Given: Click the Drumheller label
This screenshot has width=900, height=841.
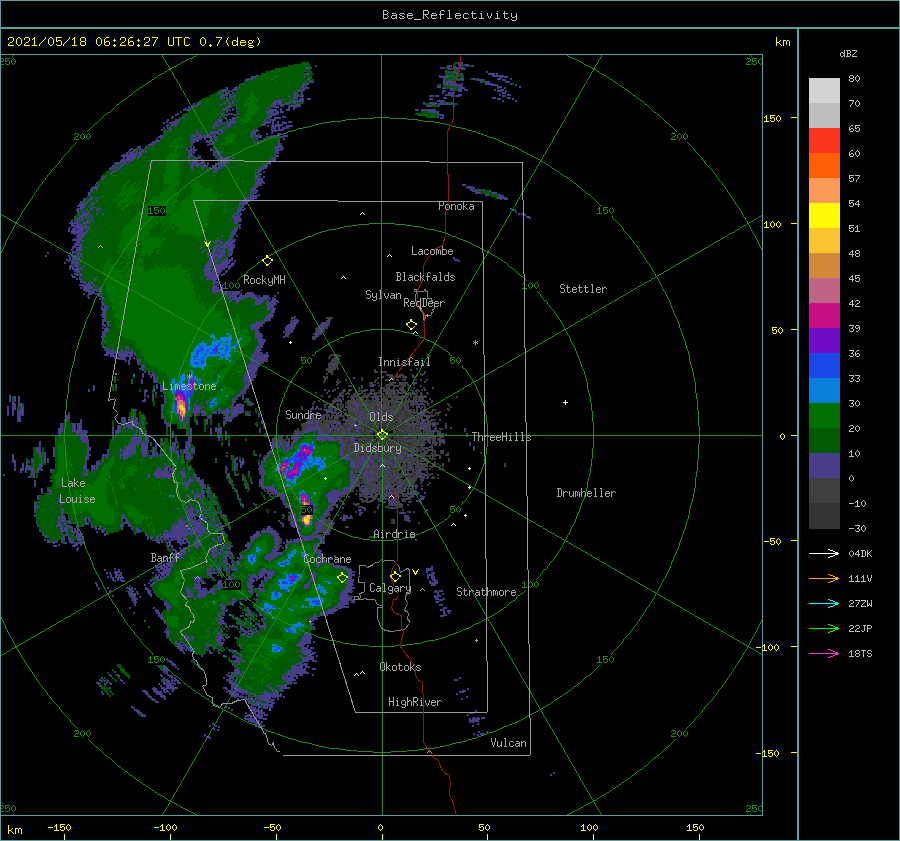Looking at the screenshot, I should coord(586,493).
